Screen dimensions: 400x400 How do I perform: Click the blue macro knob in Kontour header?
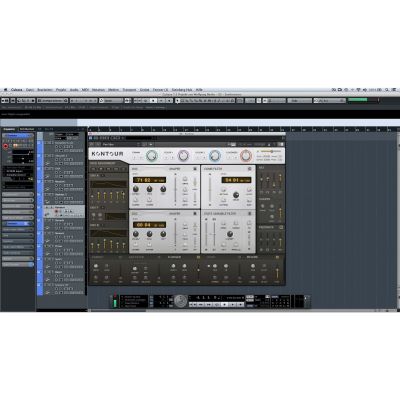click(x=215, y=156)
